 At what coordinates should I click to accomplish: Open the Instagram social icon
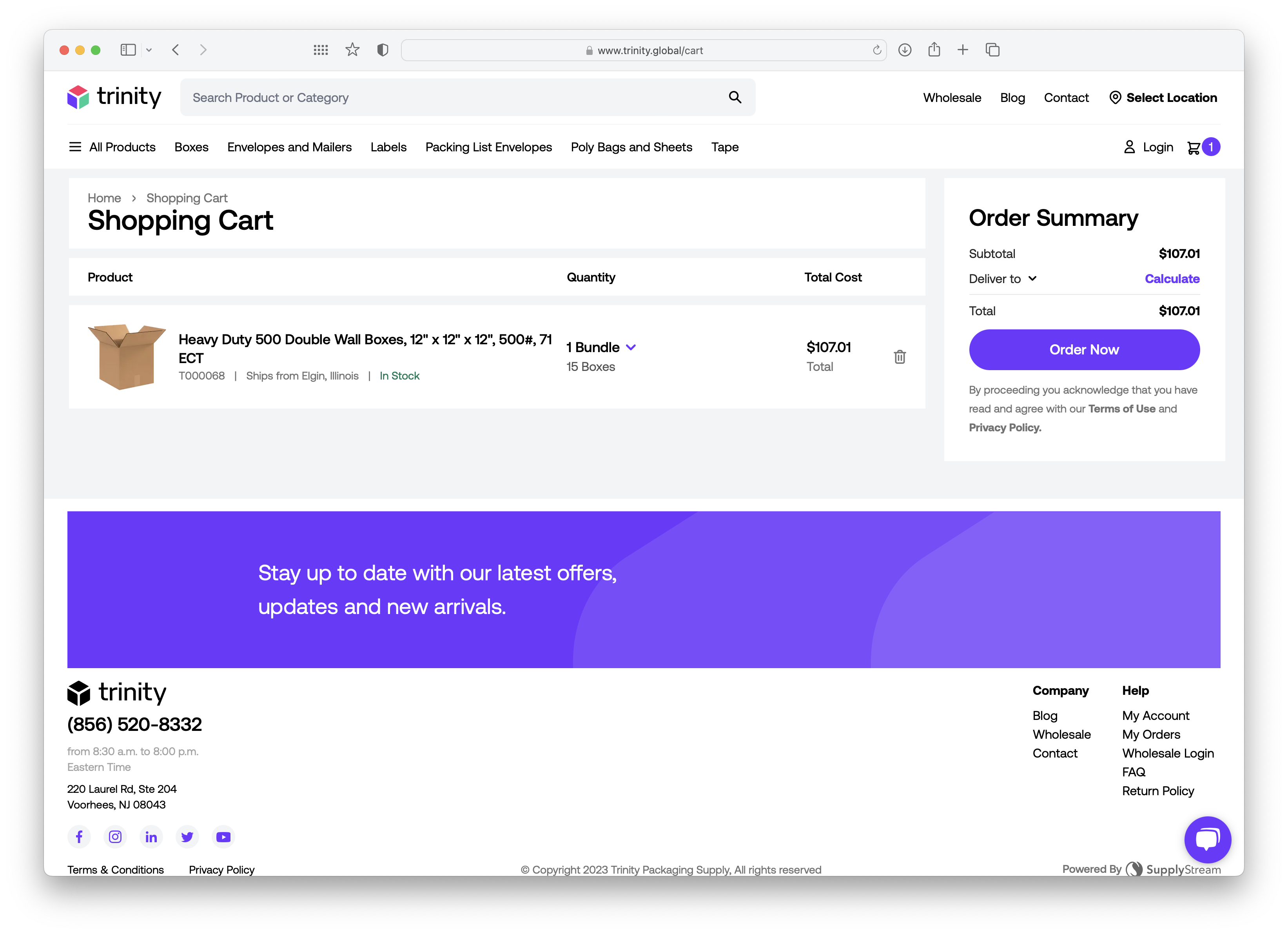(x=115, y=836)
